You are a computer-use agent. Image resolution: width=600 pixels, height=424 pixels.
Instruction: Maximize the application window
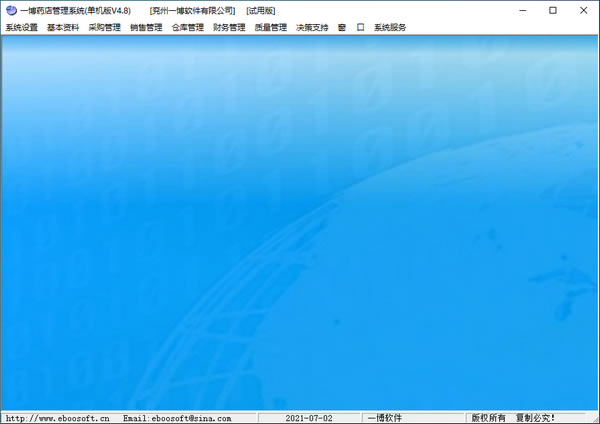(x=553, y=10)
